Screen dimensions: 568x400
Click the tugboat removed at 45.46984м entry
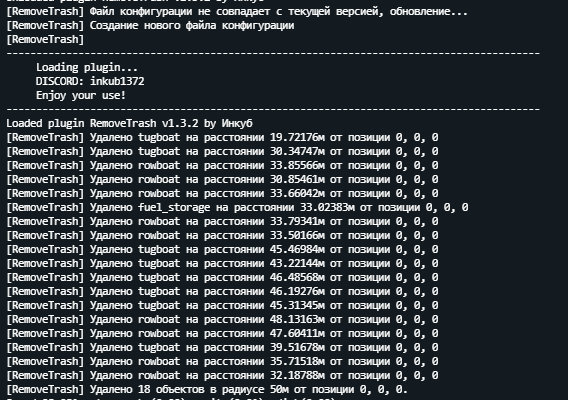tap(222, 250)
